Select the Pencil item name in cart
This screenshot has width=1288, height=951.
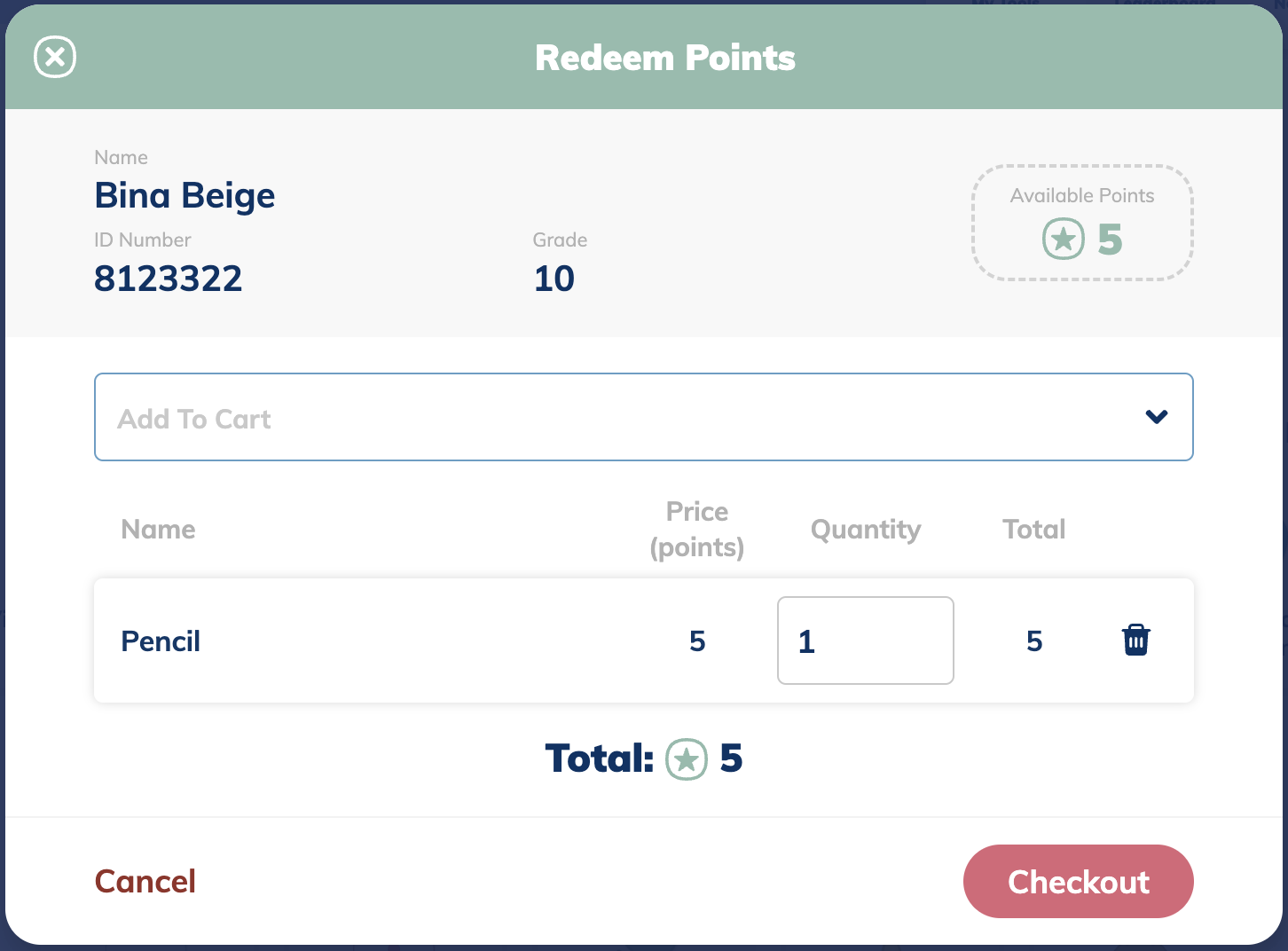pyautogui.click(x=161, y=641)
